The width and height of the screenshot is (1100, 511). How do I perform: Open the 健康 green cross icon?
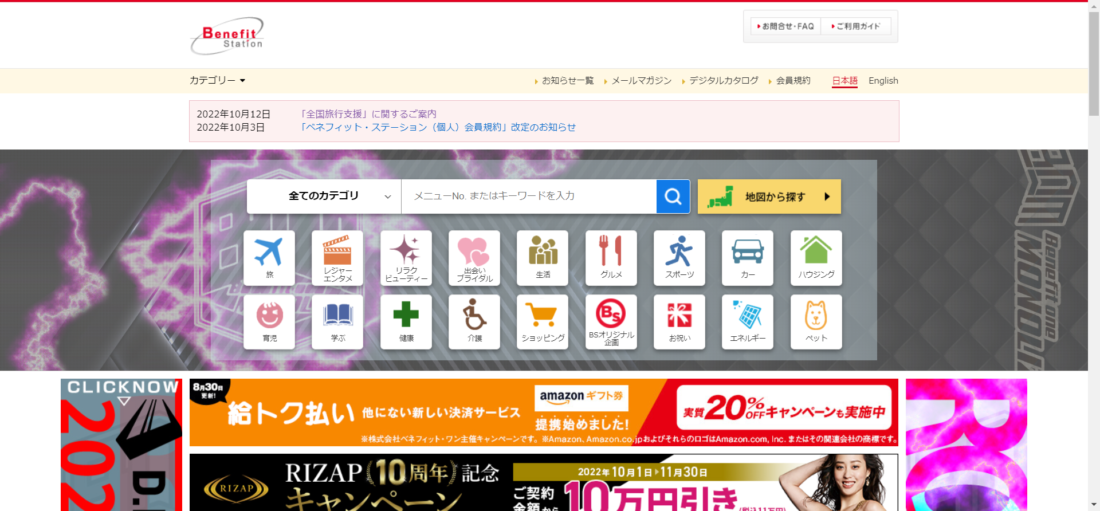[x=405, y=322]
